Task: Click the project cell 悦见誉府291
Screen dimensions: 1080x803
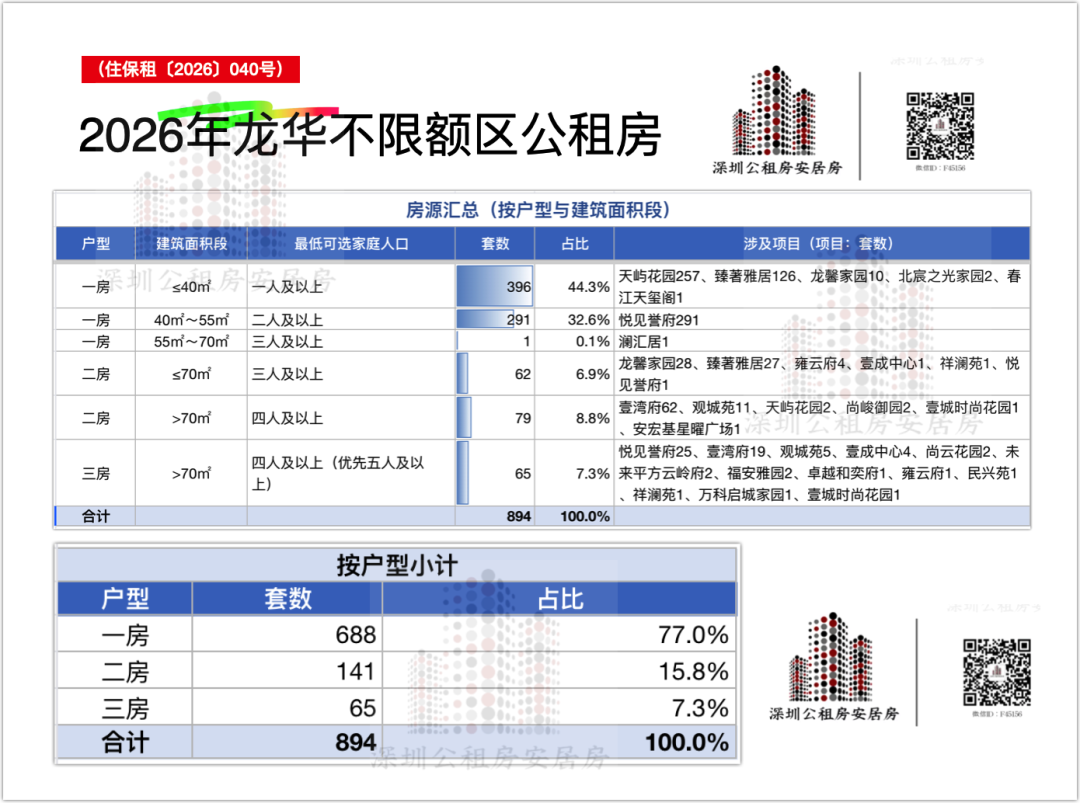Action: click(x=822, y=320)
